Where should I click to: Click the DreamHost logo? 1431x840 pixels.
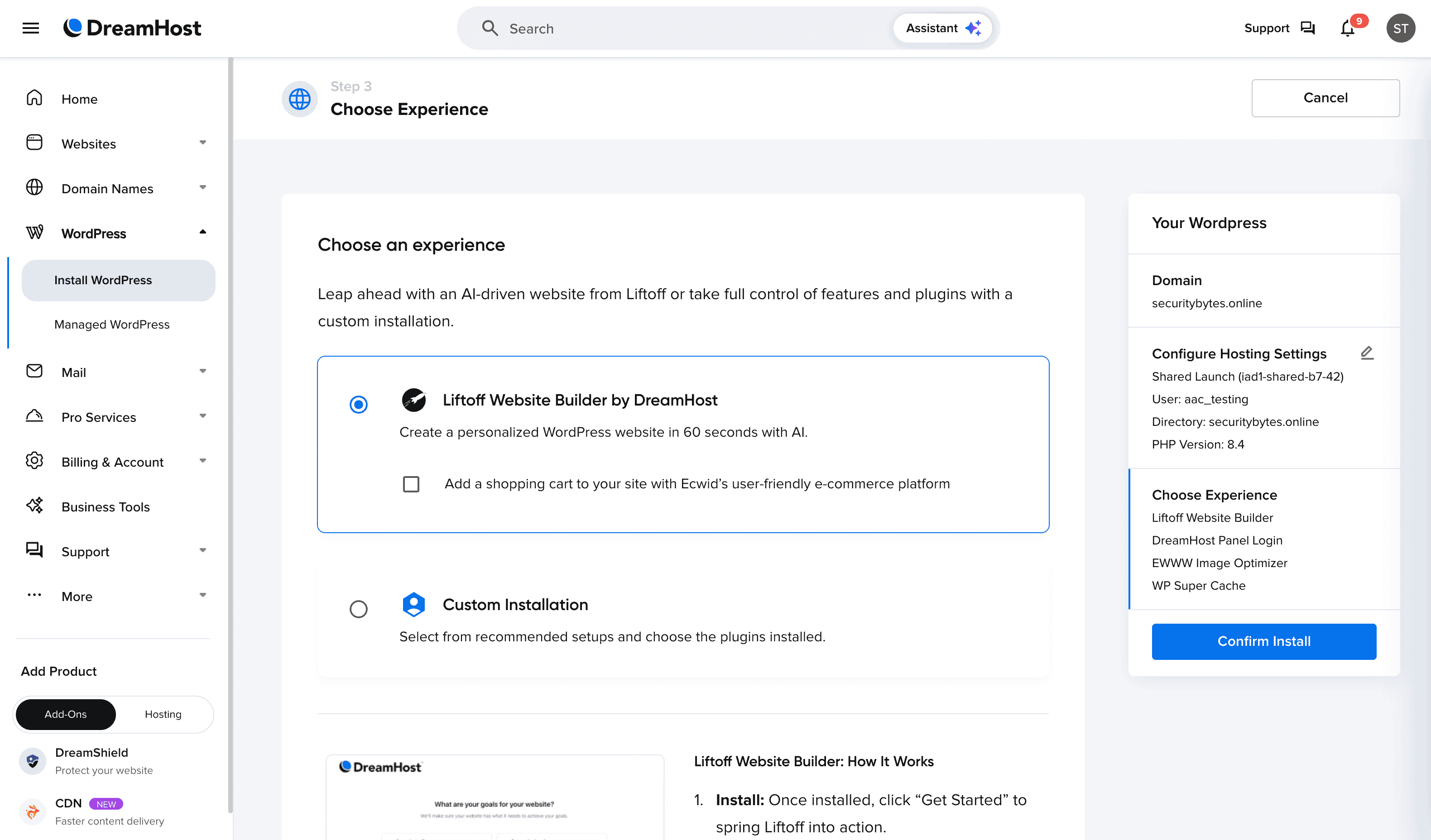pos(133,27)
